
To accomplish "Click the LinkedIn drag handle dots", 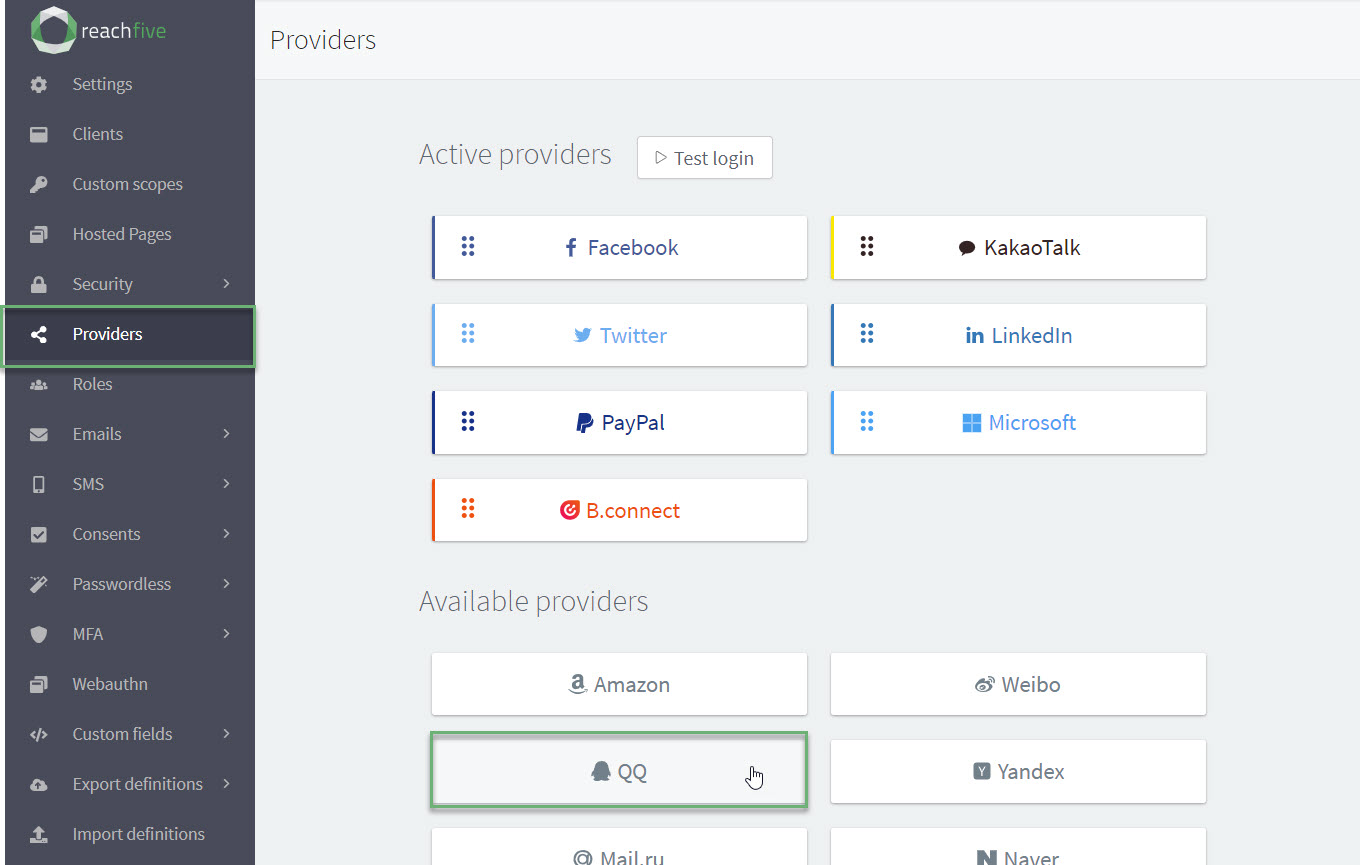I will (x=867, y=334).
